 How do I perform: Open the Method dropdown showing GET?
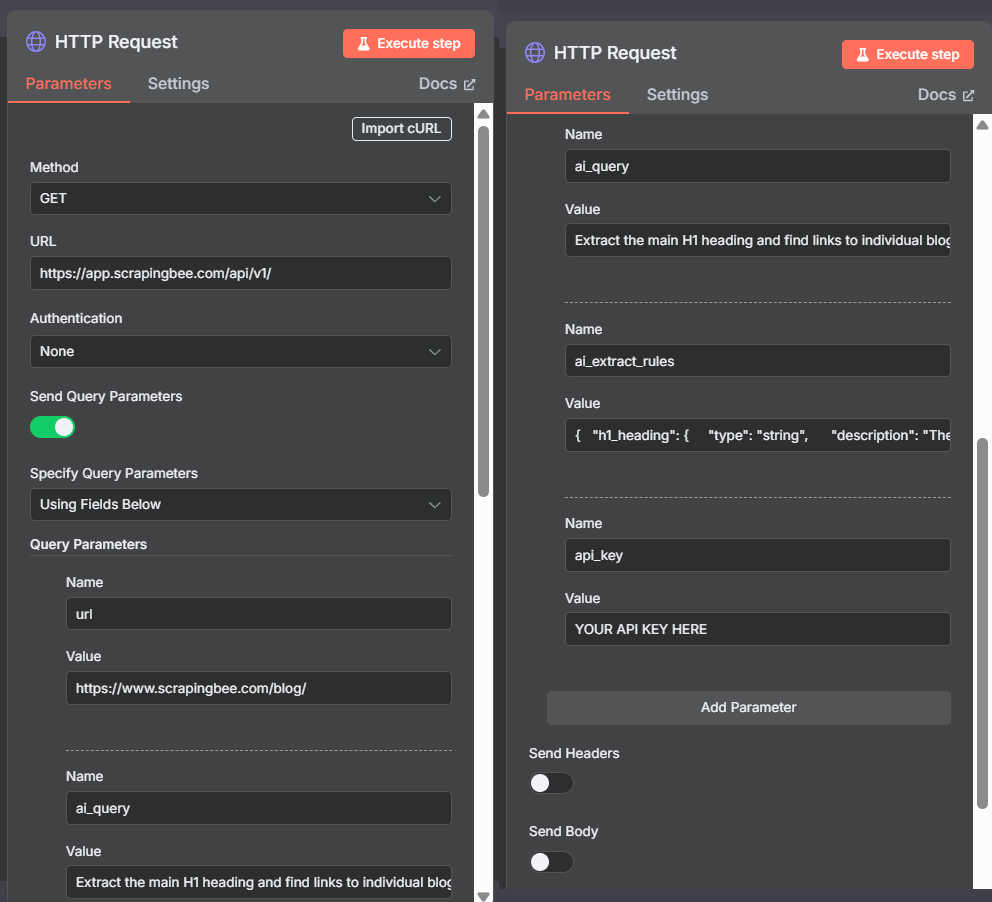[240, 198]
